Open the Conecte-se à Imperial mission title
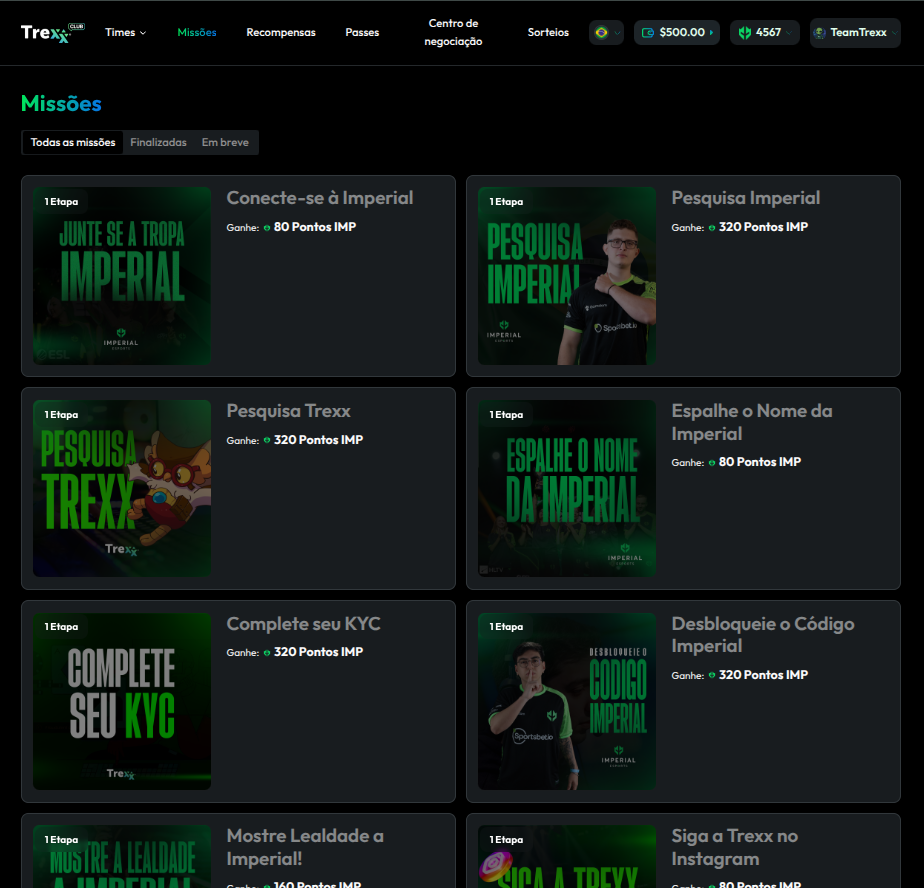924x888 pixels. pos(320,198)
